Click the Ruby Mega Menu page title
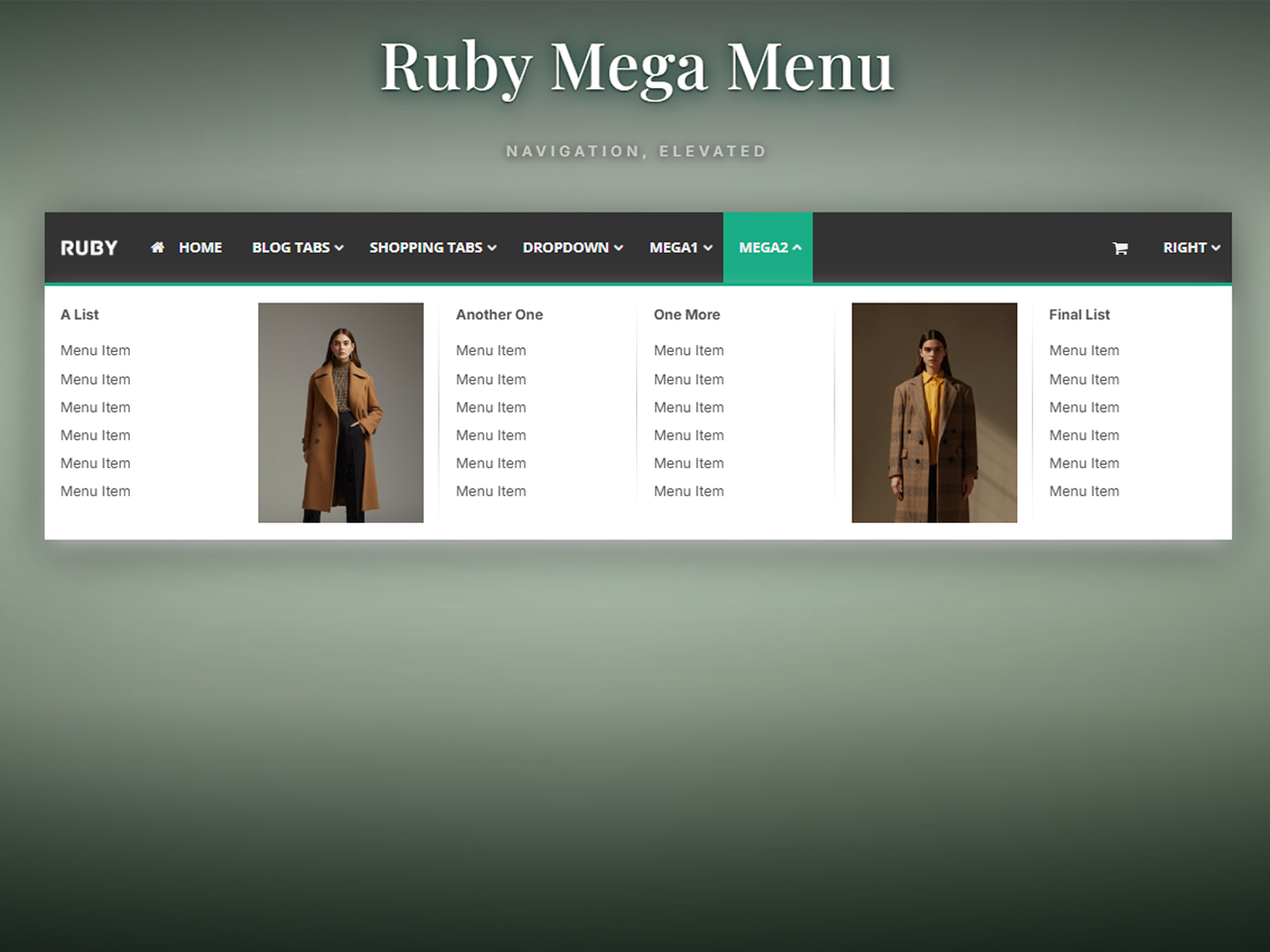Image resolution: width=1270 pixels, height=952 pixels. [637, 67]
